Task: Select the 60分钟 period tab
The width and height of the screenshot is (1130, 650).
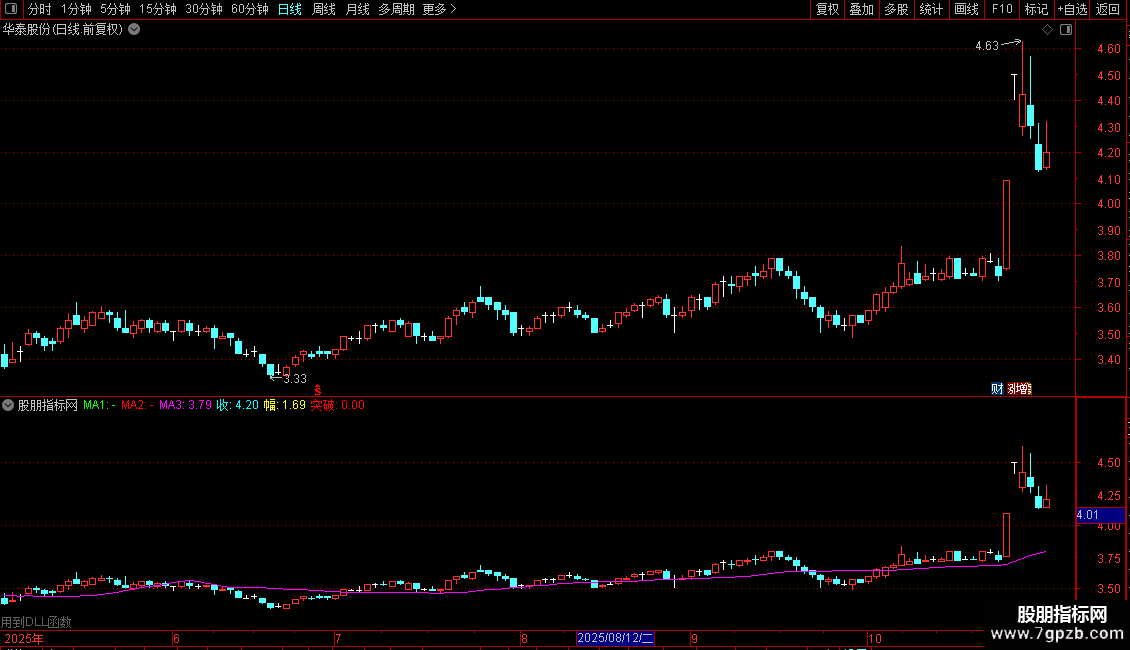Action: click(250, 9)
